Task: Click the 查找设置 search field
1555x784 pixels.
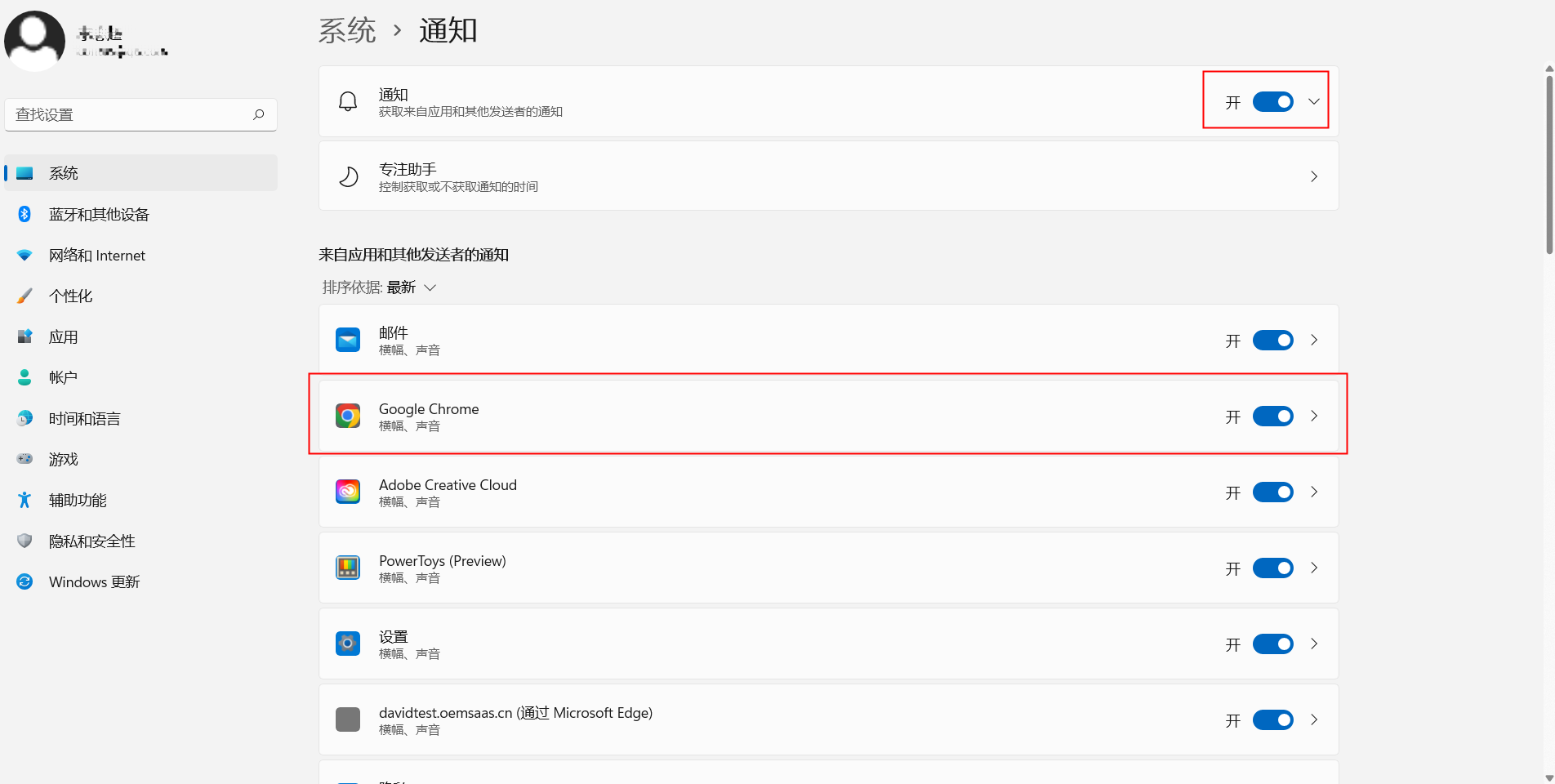Action: tap(140, 114)
